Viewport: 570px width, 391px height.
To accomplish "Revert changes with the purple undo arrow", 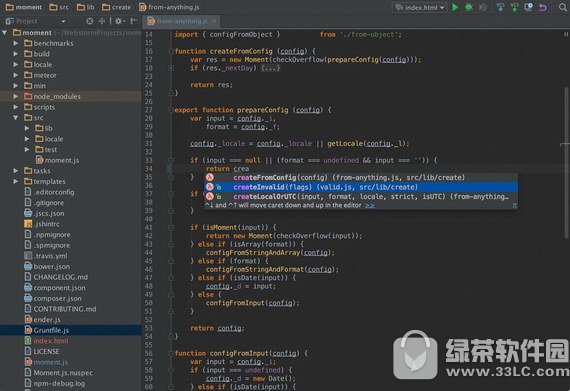I will [543, 7].
